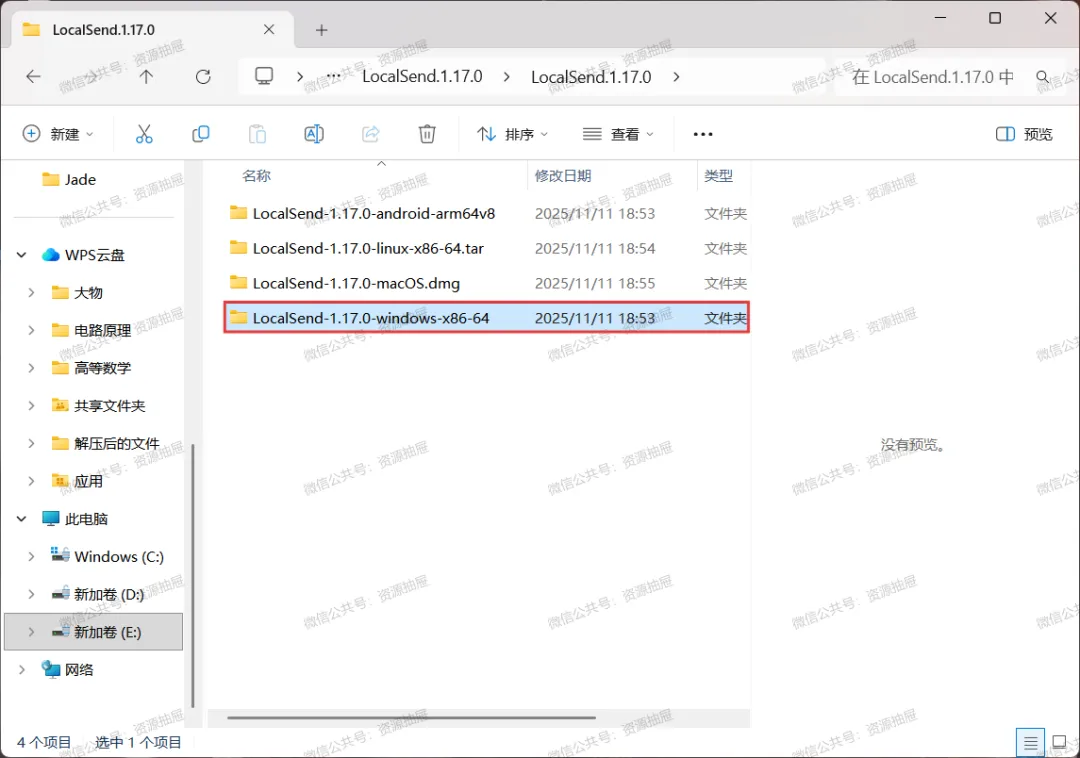Screen dimensions: 1080x758
Task: Expand the 网络 node chevron
Action: coord(21,669)
